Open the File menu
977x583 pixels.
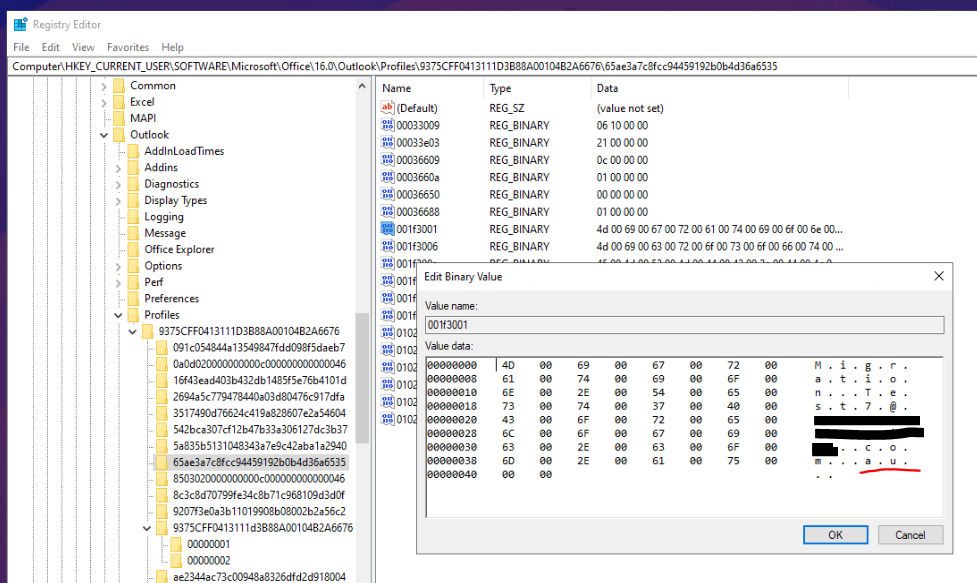coord(21,47)
